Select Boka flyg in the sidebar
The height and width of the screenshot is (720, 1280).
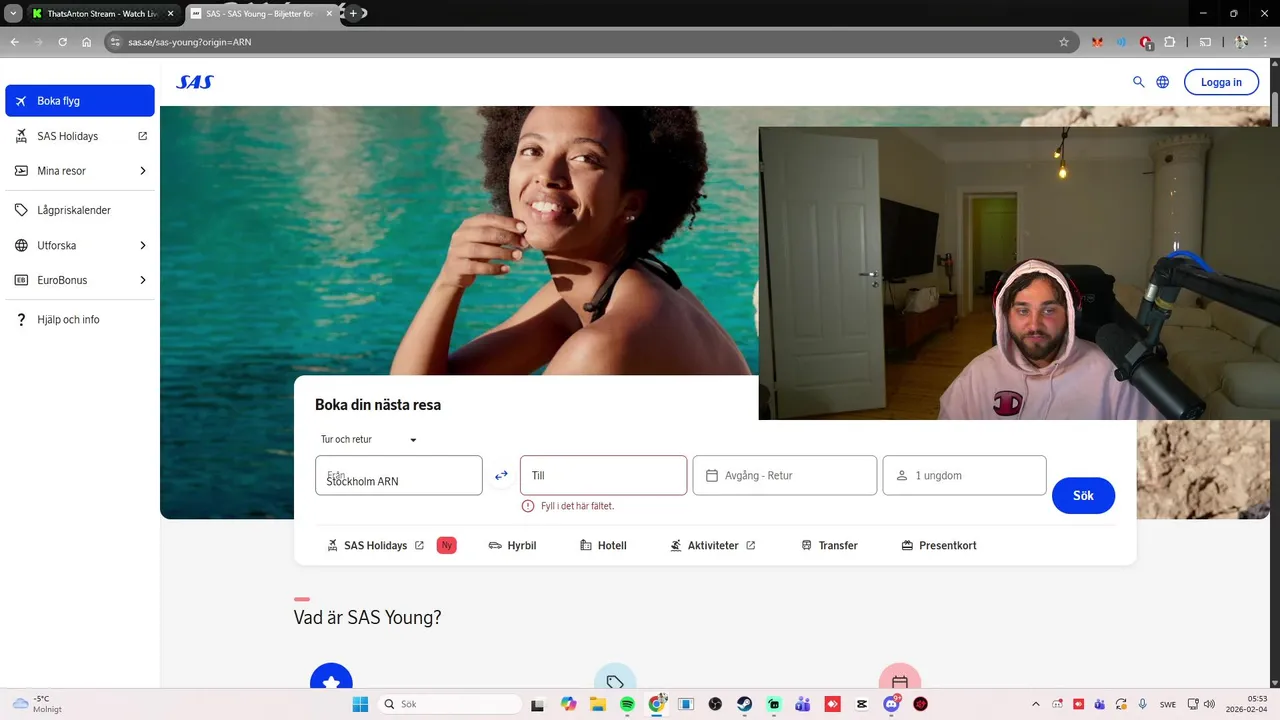(x=80, y=101)
